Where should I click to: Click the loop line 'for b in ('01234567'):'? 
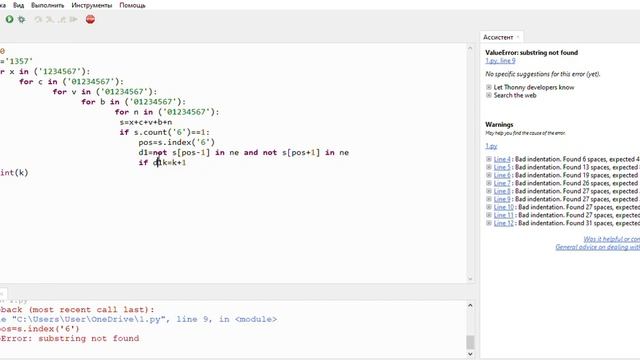point(133,102)
